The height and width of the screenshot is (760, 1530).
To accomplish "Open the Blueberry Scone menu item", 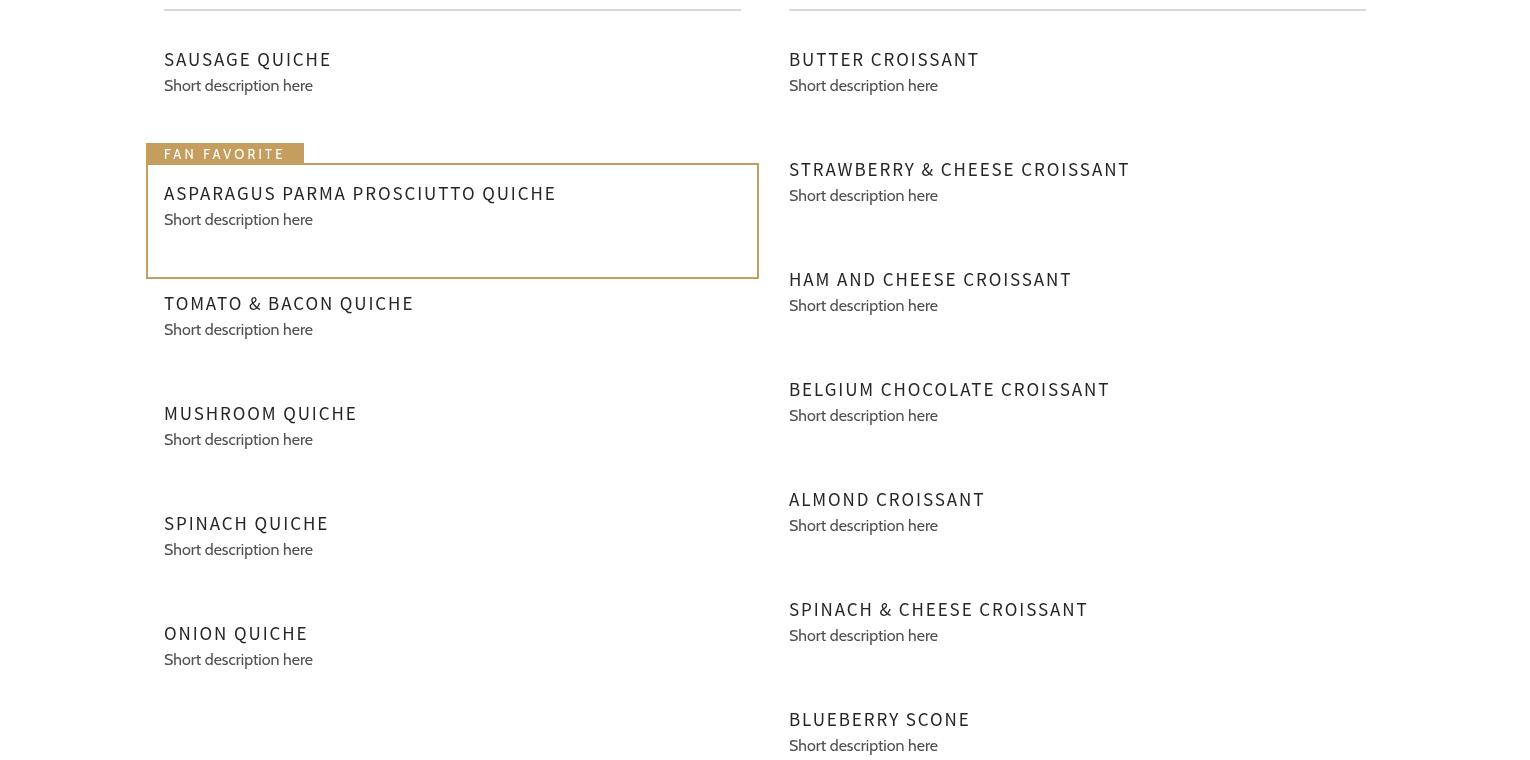I will 879,720.
